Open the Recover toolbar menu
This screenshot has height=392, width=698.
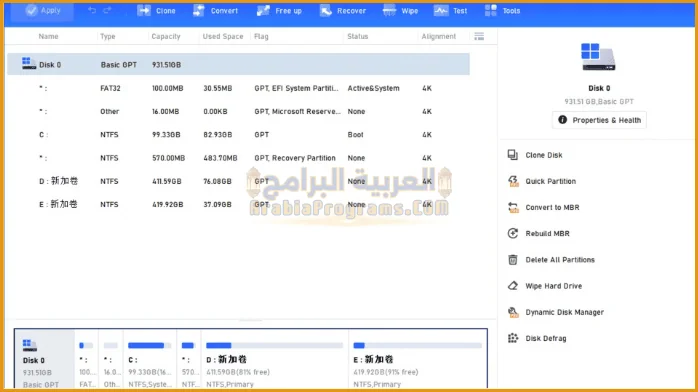[343, 11]
